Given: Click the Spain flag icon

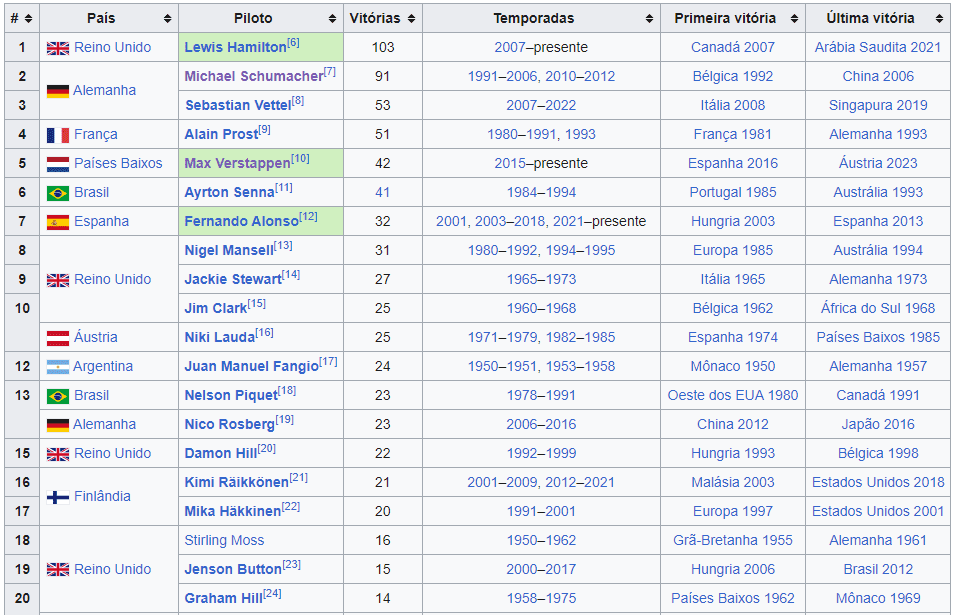Looking at the screenshot, I should tap(57, 222).
